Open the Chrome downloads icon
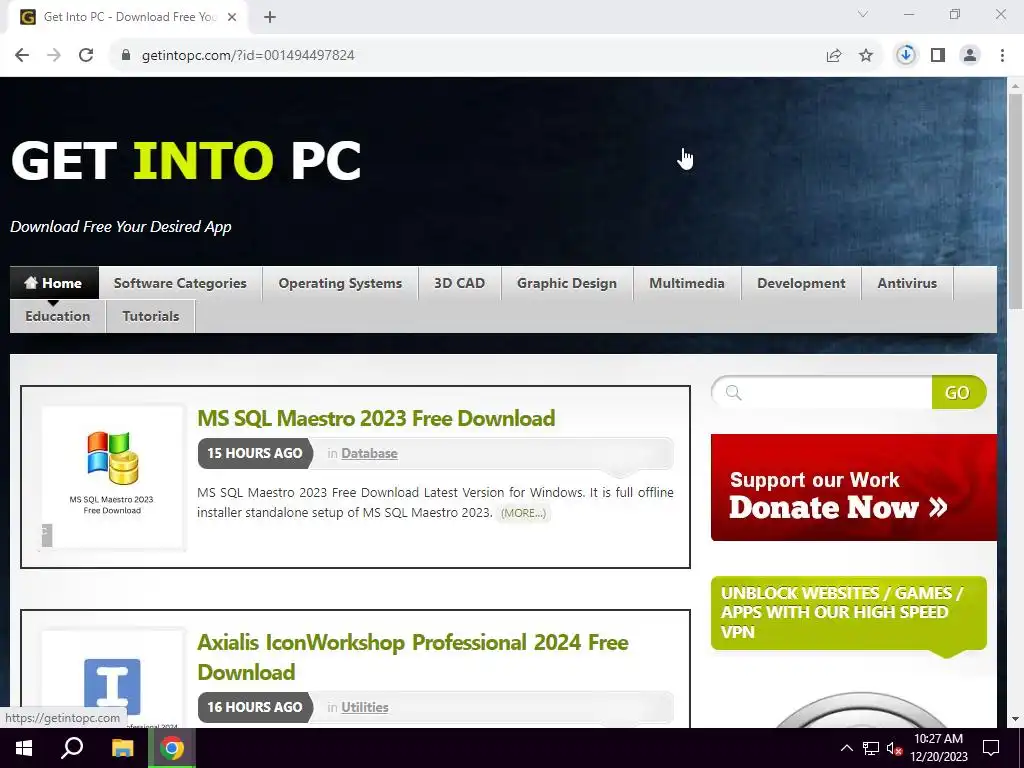The height and width of the screenshot is (768, 1024). click(906, 55)
